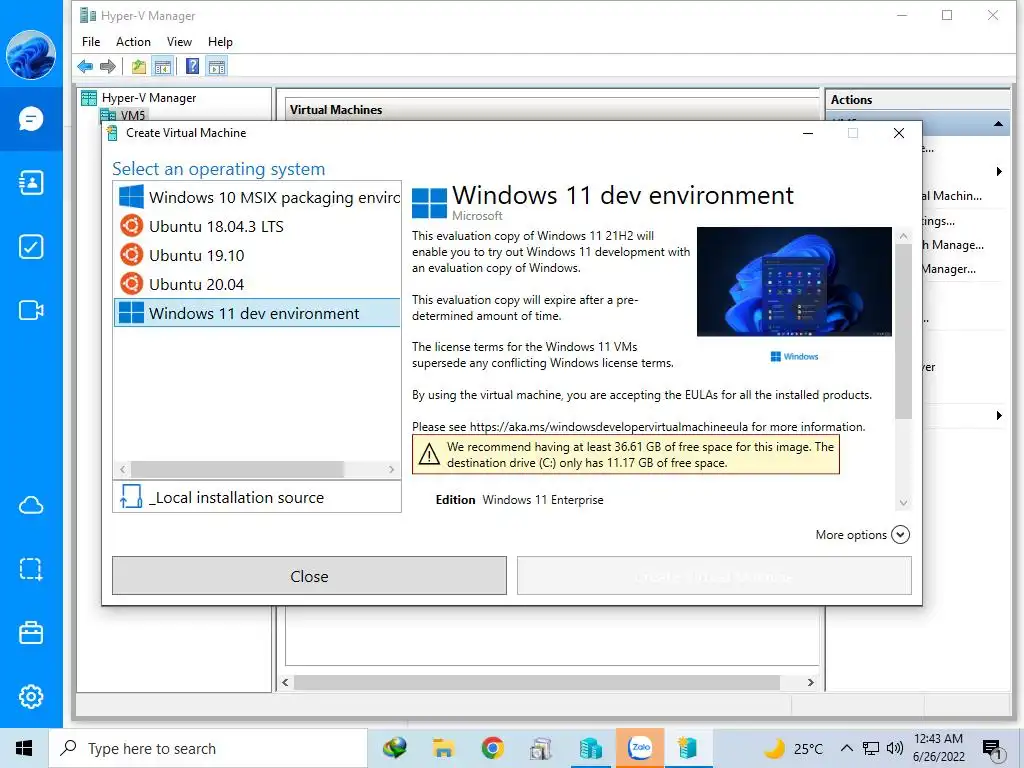Open Zalo cloud storage icon
This screenshot has height=768, width=1024.
(x=31, y=505)
